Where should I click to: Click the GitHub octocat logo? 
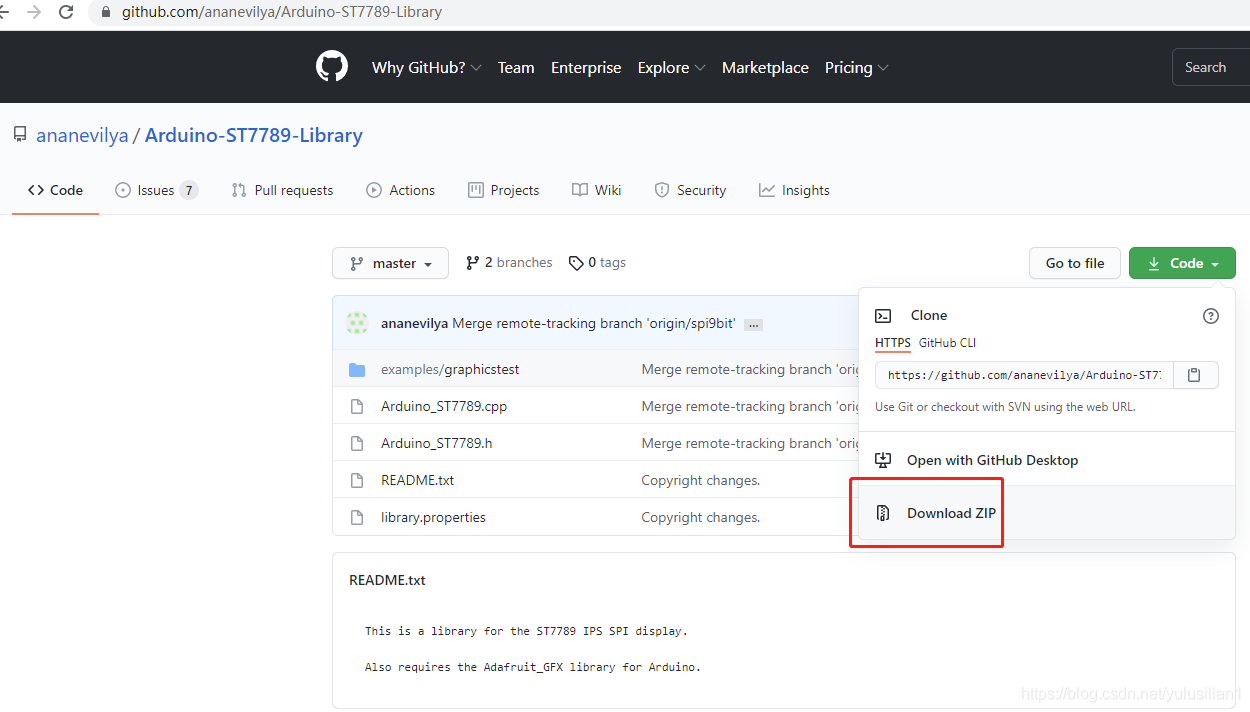pyautogui.click(x=332, y=67)
